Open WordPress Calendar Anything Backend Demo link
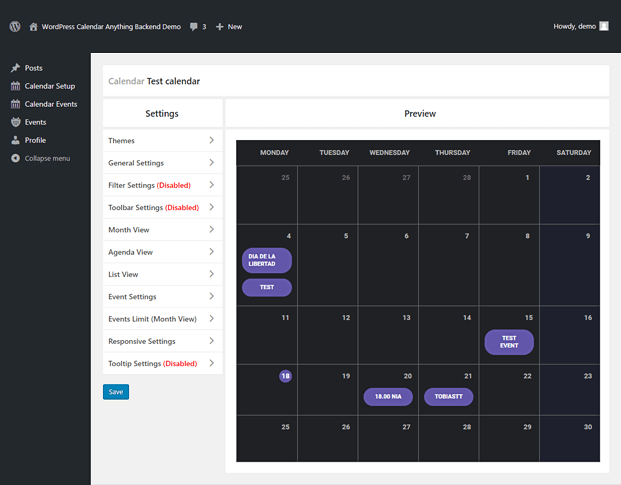The image size is (621, 485). coord(111,27)
